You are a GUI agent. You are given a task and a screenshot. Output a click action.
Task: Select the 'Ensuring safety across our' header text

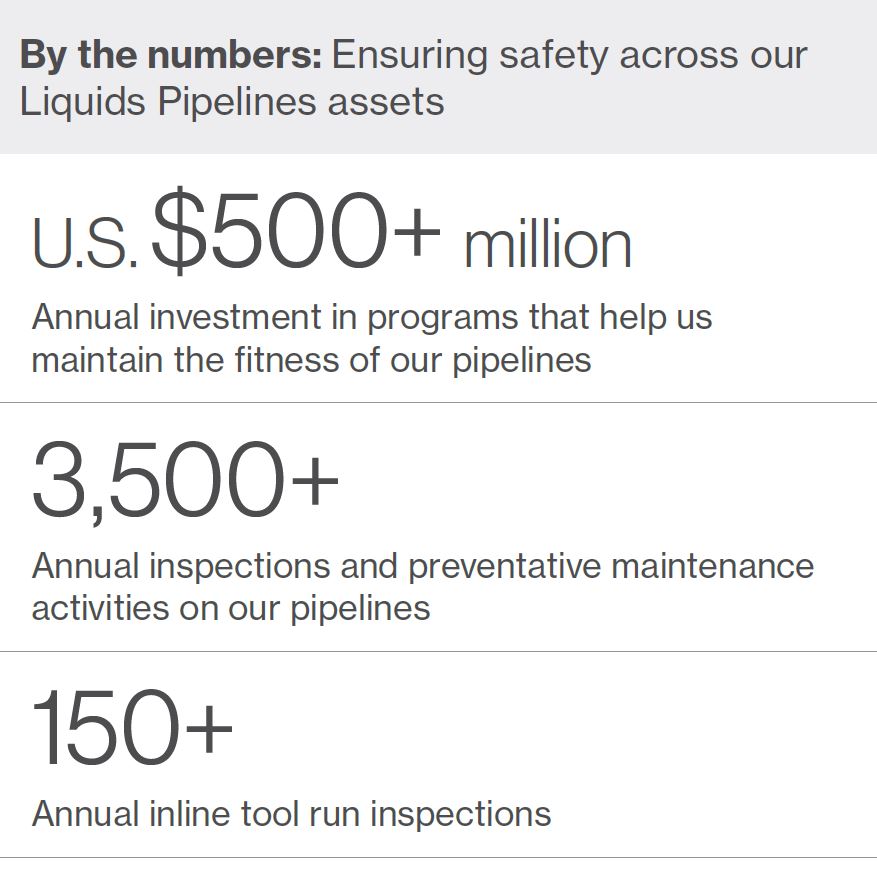pyautogui.click(x=569, y=57)
